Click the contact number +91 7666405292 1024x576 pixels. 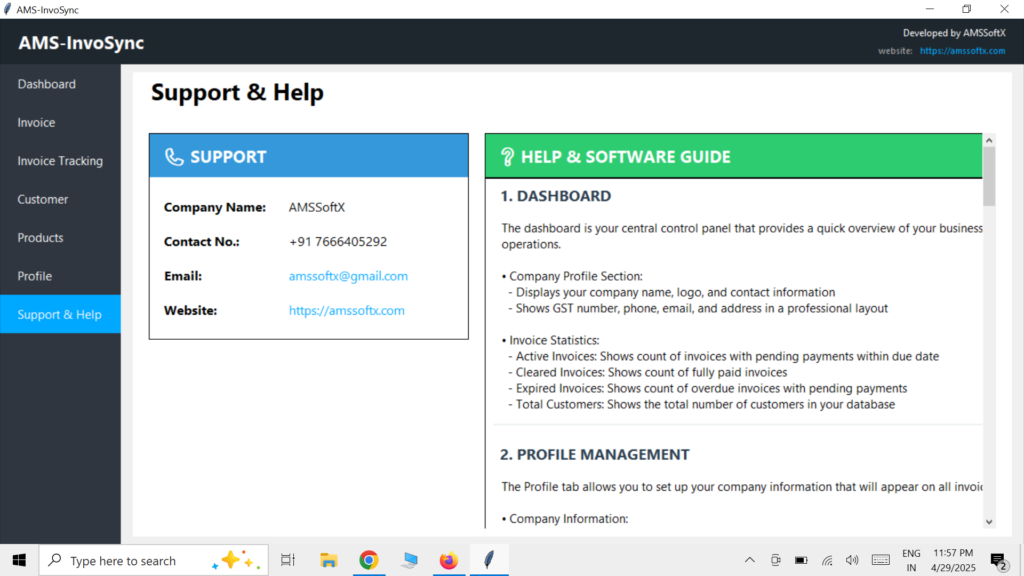point(338,242)
